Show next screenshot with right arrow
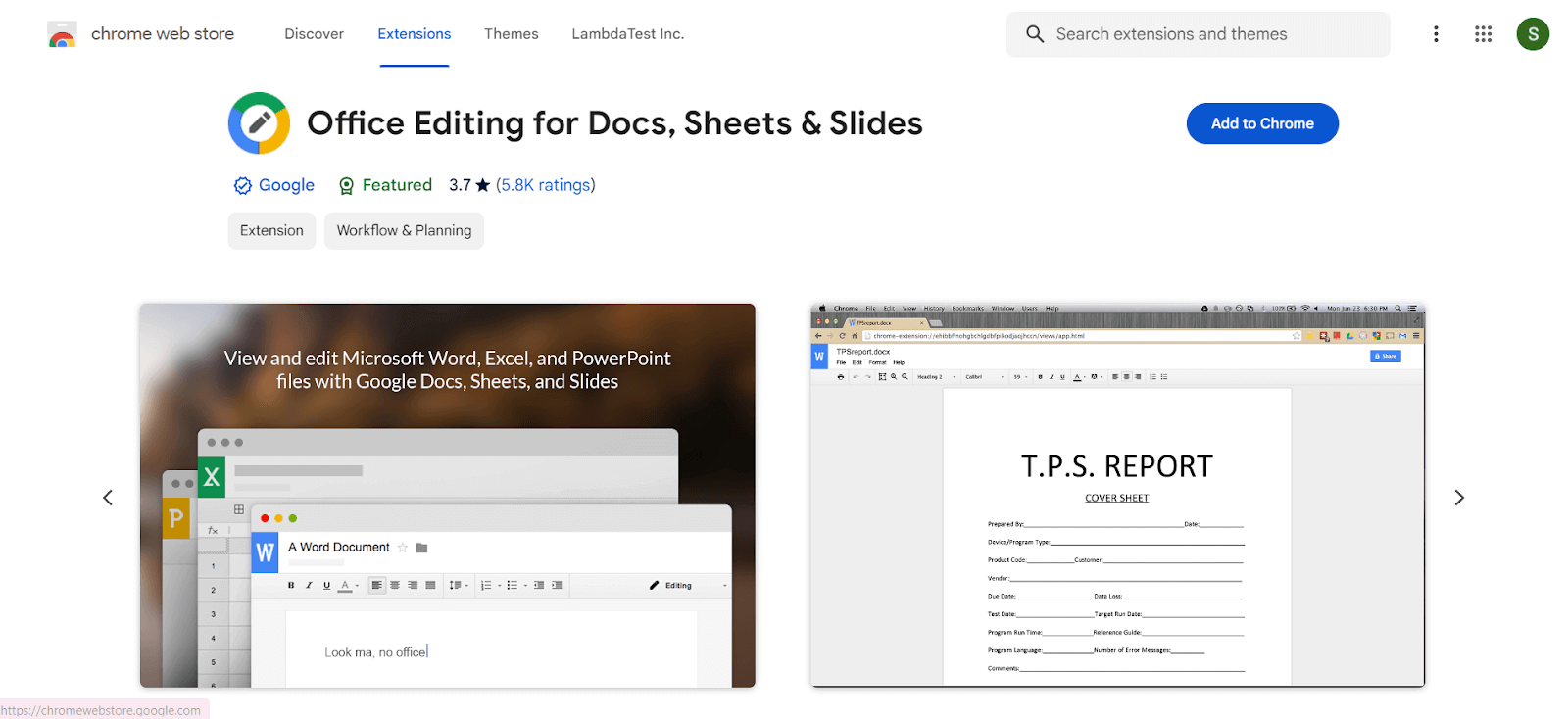Screen dimensions: 1568x719 1459,498
